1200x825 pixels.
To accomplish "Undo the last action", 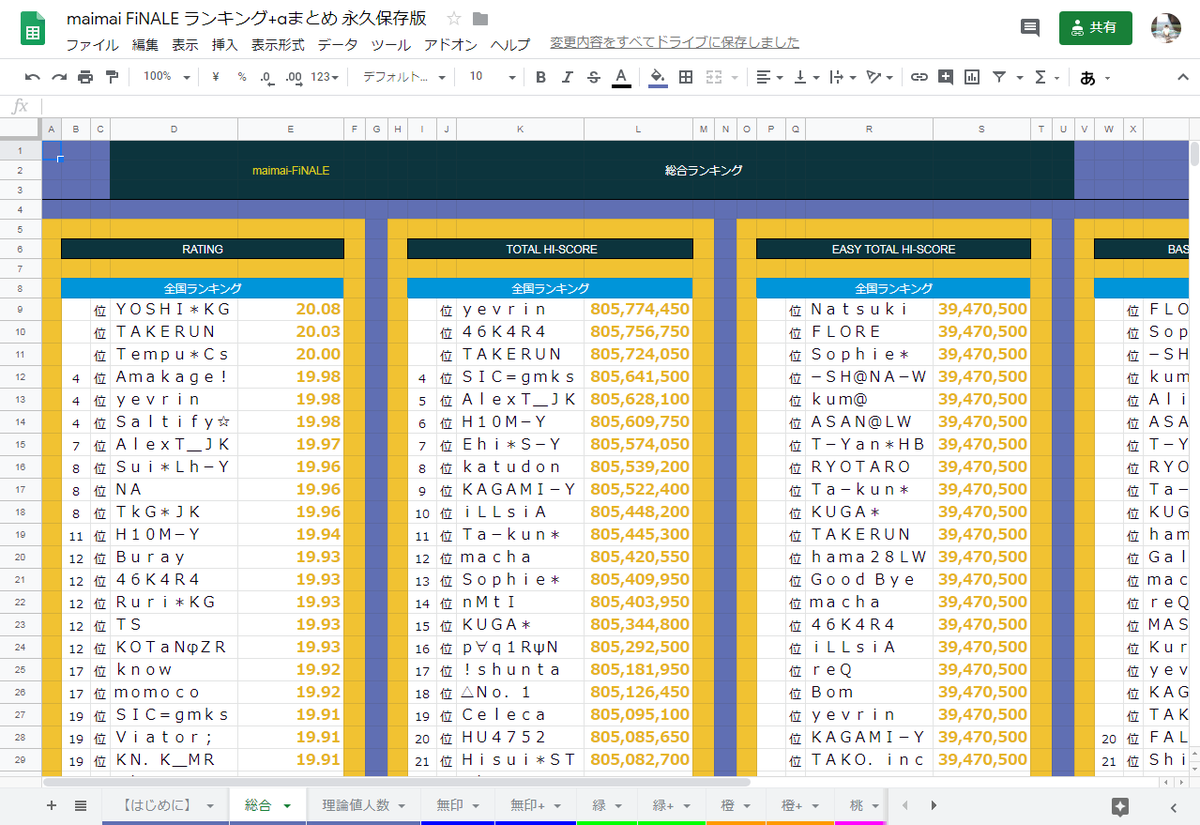I will point(33,77).
